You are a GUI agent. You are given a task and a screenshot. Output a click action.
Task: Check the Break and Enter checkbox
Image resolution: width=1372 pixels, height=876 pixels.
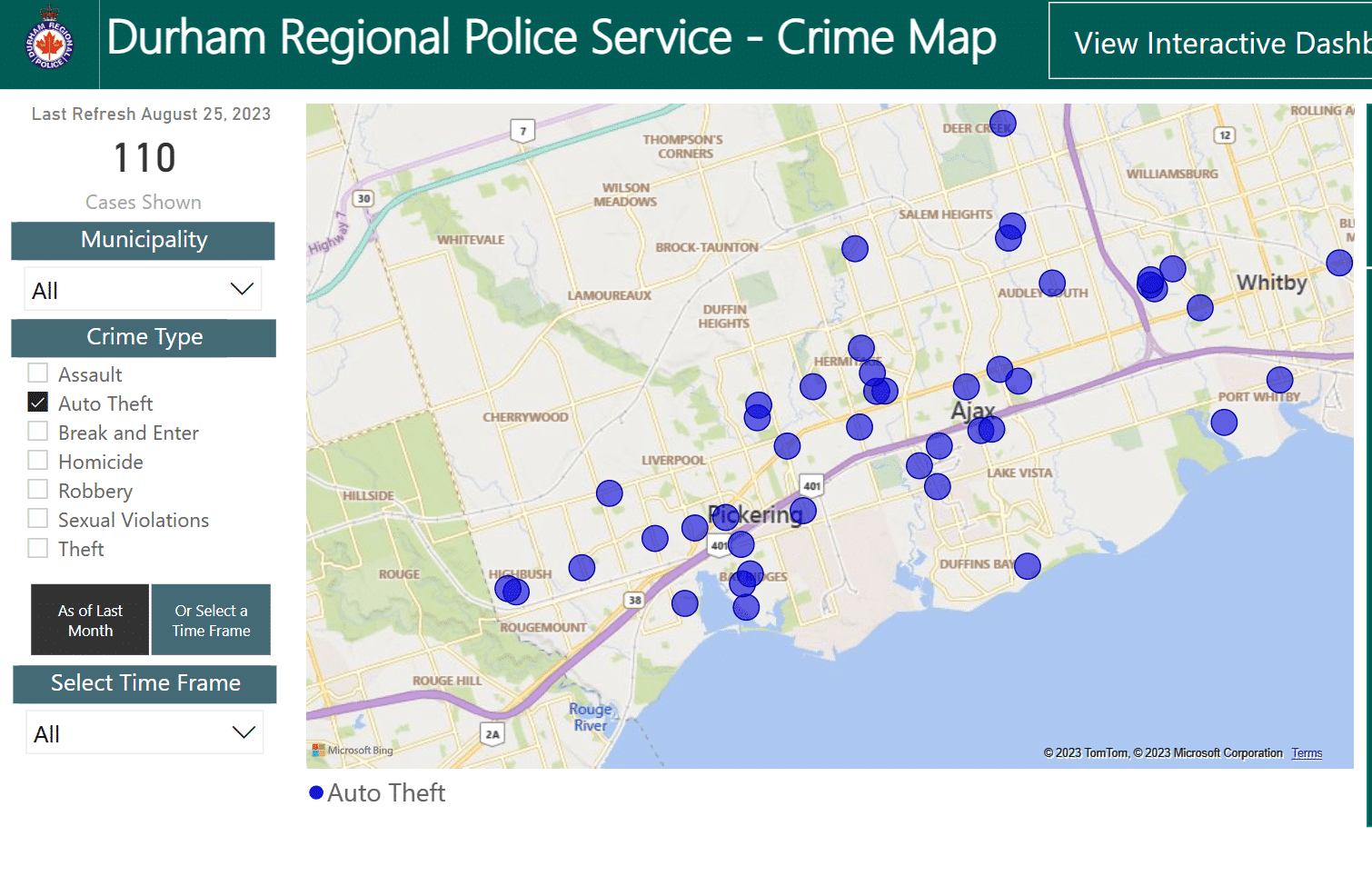[38, 432]
